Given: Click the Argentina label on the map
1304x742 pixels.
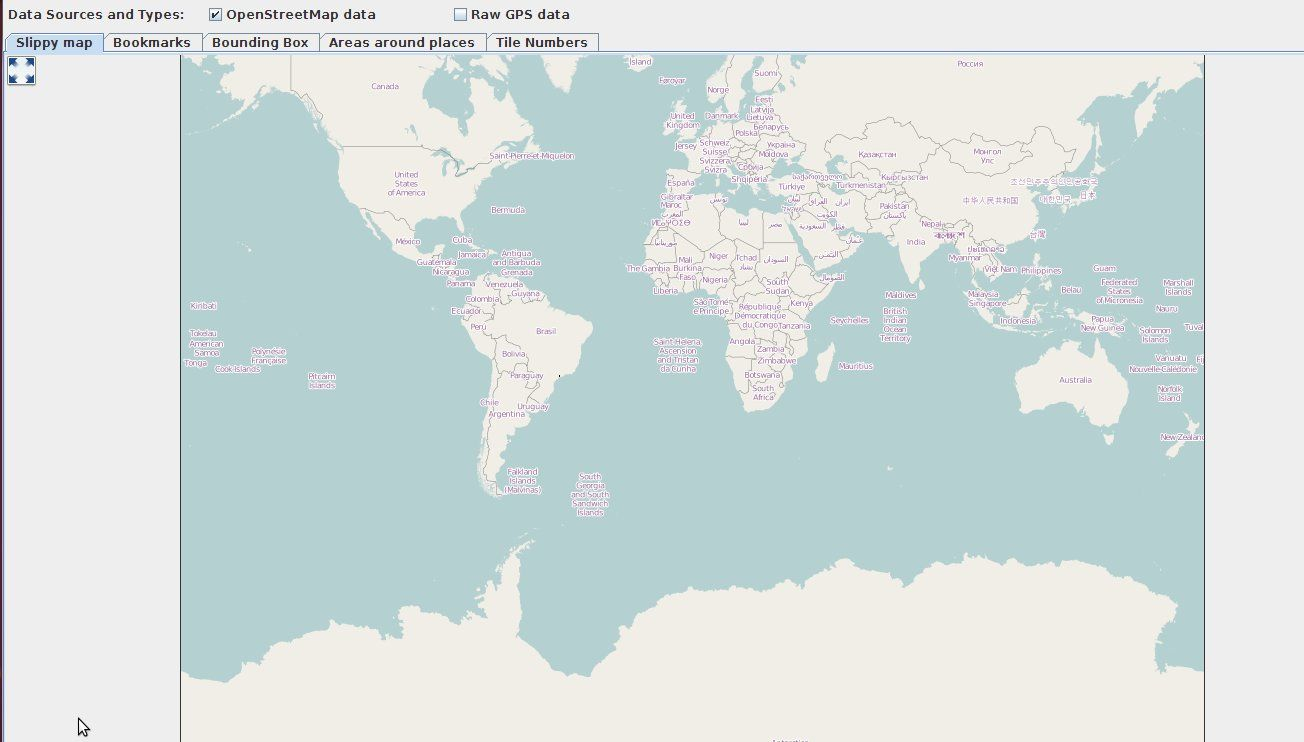Looking at the screenshot, I should click(507, 414).
